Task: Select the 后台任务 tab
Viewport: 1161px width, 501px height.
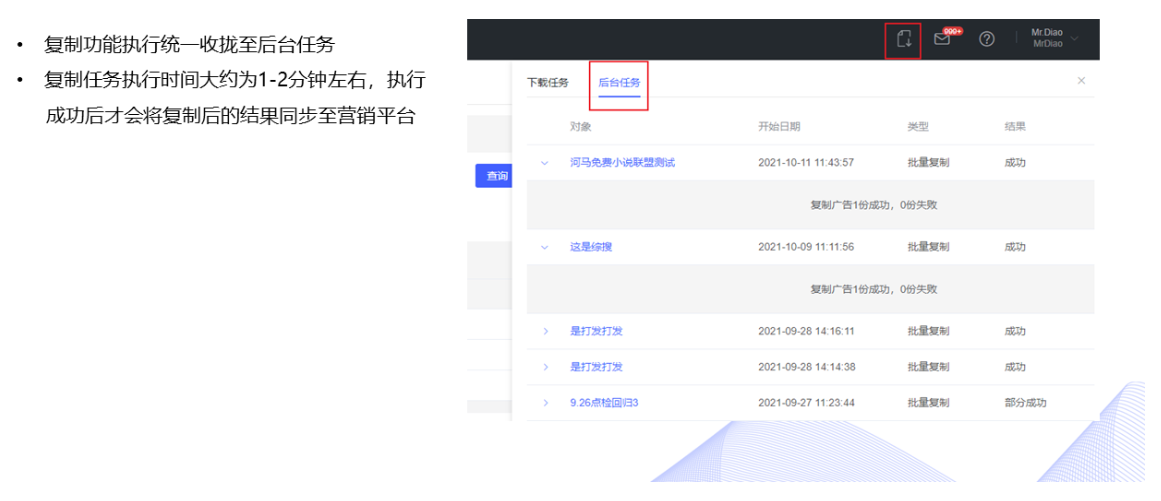Action: point(619,83)
